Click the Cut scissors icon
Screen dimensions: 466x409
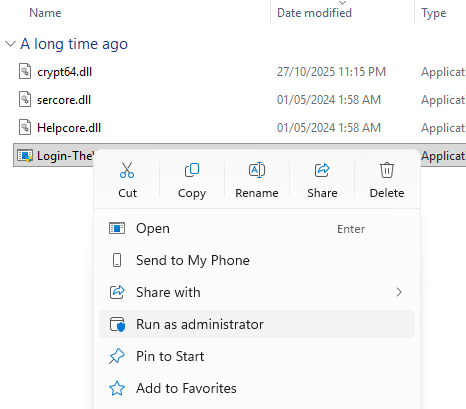click(x=127, y=170)
